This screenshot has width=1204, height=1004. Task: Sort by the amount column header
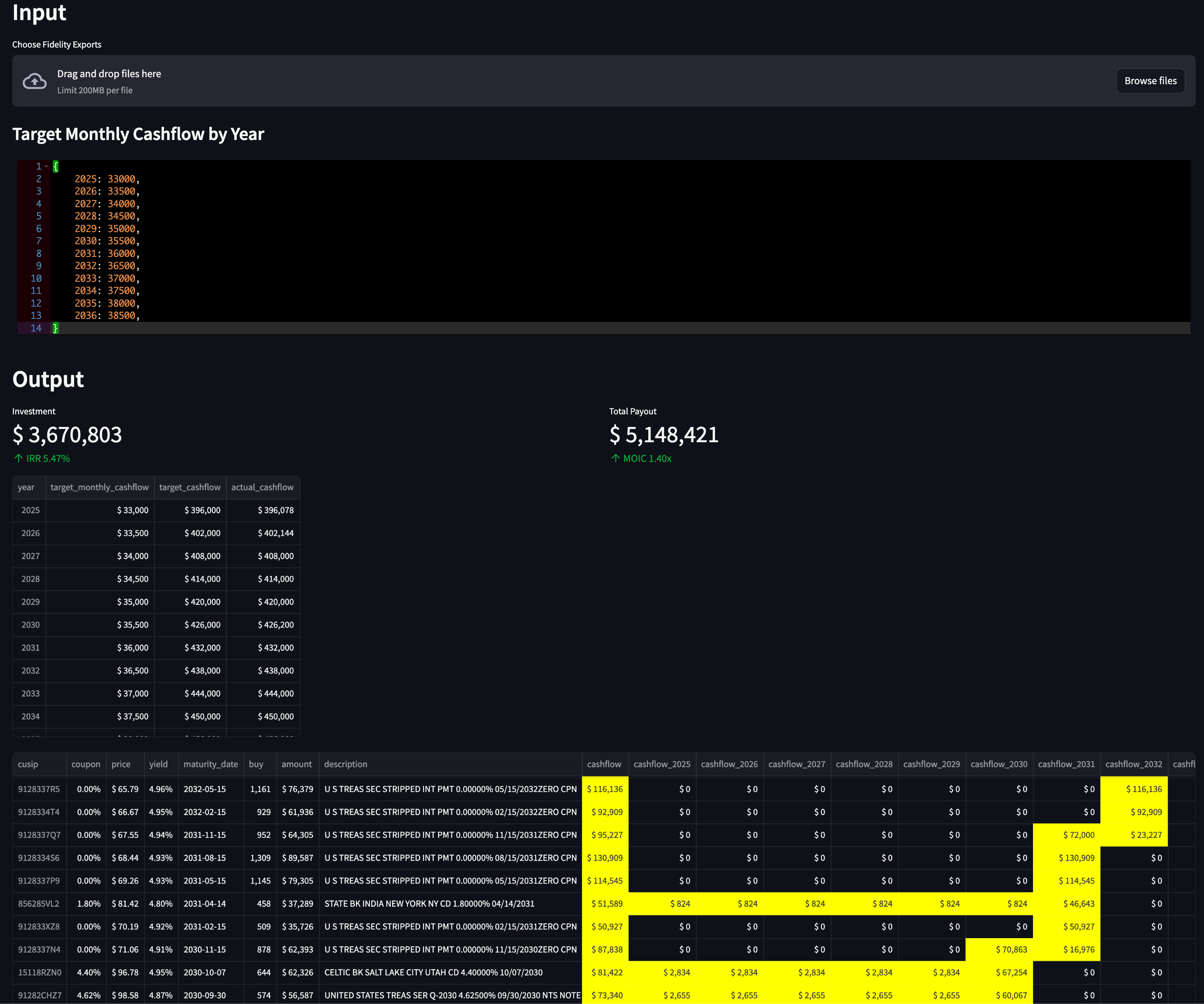(x=297, y=764)
